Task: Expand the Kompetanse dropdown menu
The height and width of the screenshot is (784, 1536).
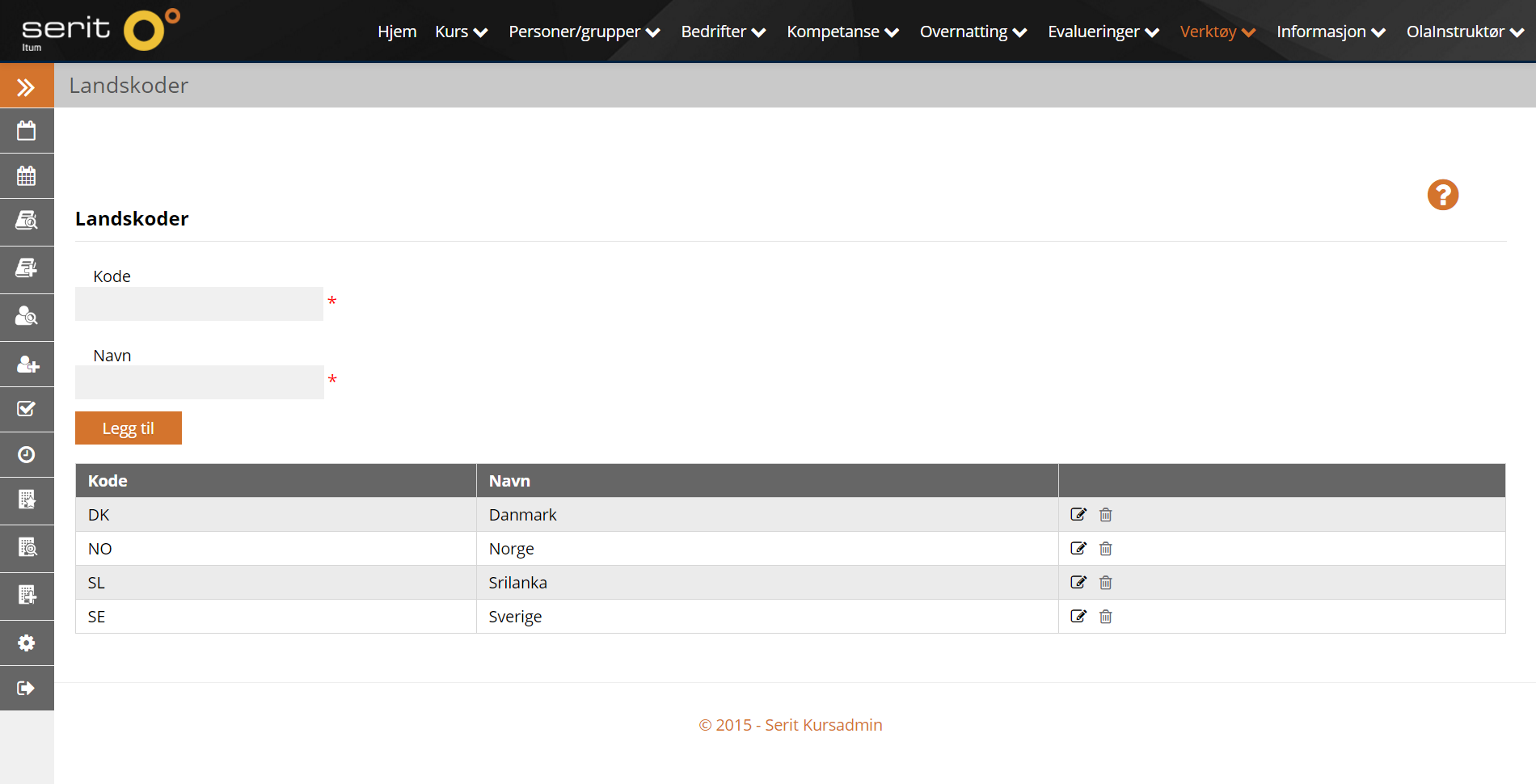Action: pyautogui.click(x=842, y=32)
